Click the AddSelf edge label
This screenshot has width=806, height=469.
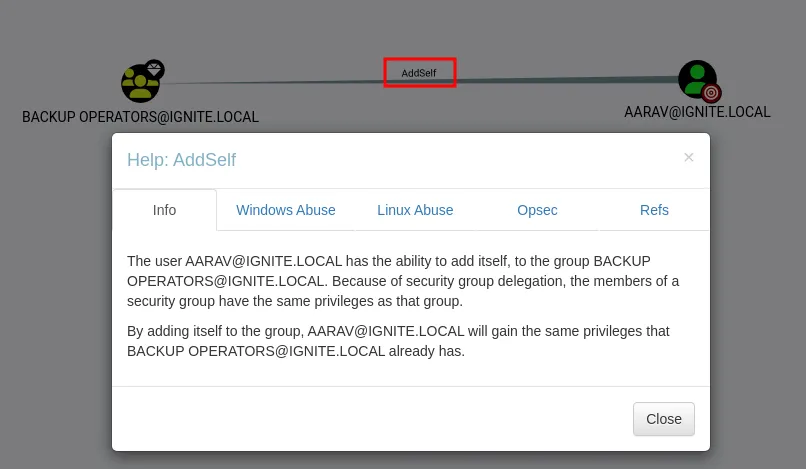(419, 73)
